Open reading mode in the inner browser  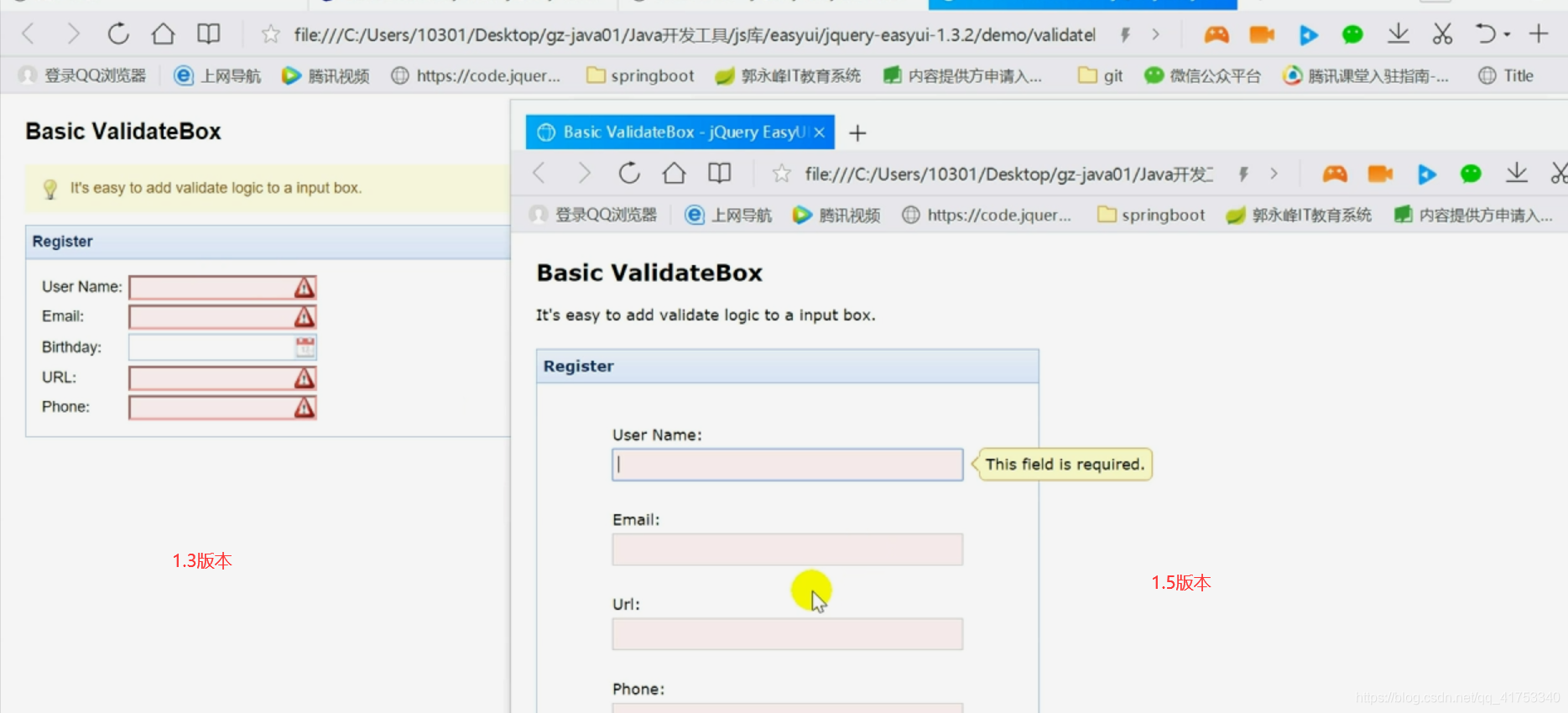coord(719,174)
